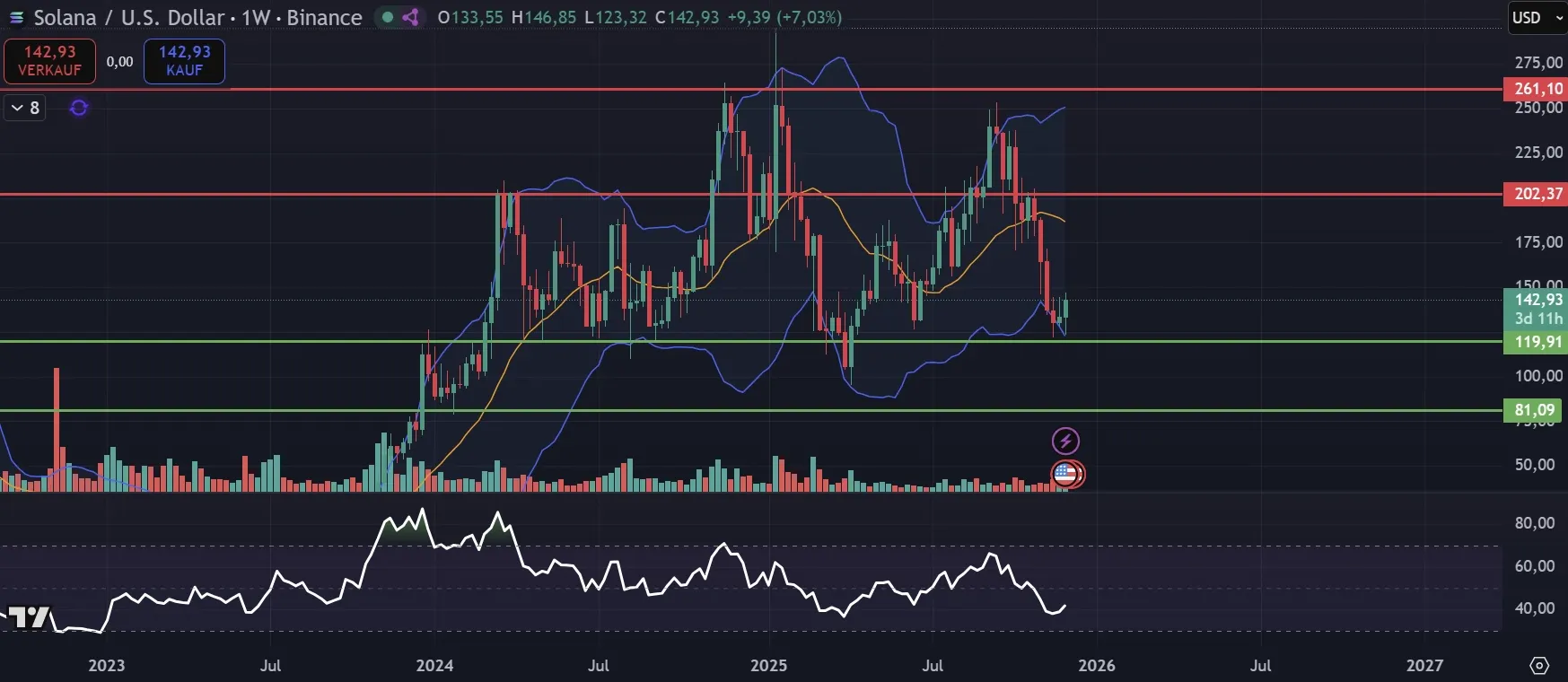Image resolution: width=1568 pixels, height=682 pixels.
Task: Select the 119,91 green support price label
Action: point(1537,342)
